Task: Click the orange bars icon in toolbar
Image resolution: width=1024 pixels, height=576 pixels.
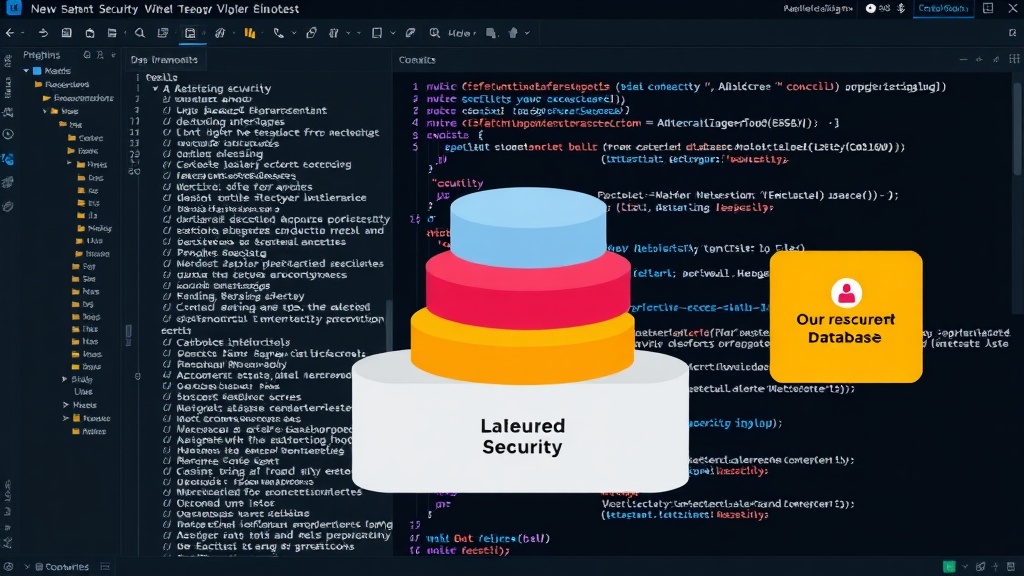Action: (249, 33)
